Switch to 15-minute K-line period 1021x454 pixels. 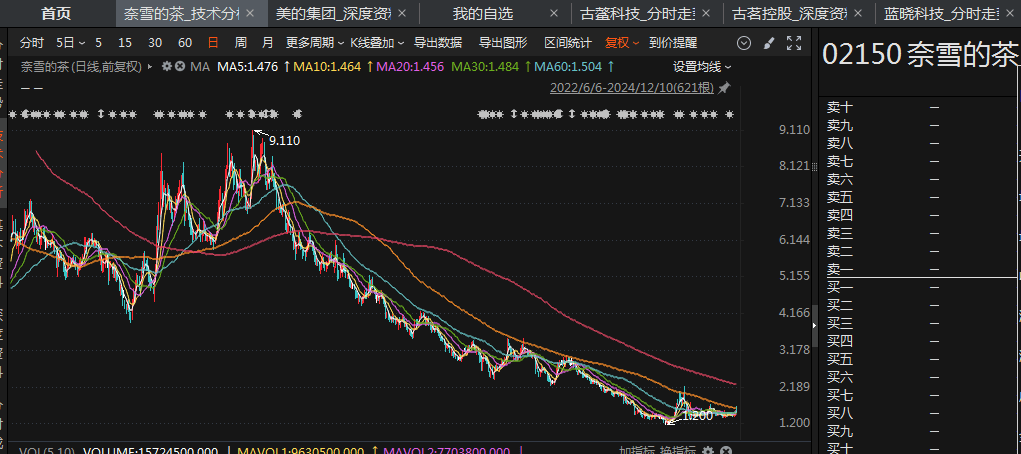[x=125, y=43]
